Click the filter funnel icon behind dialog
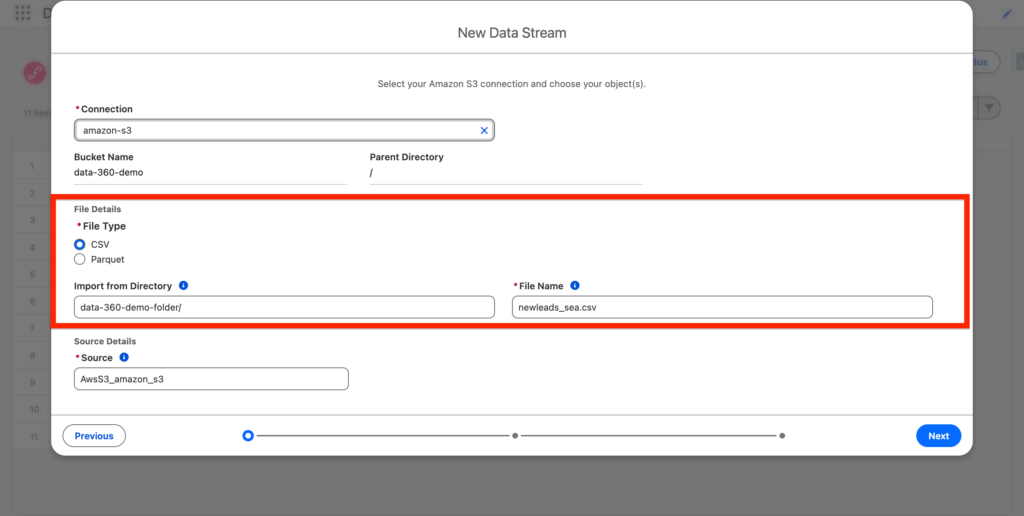 (988, 108)
